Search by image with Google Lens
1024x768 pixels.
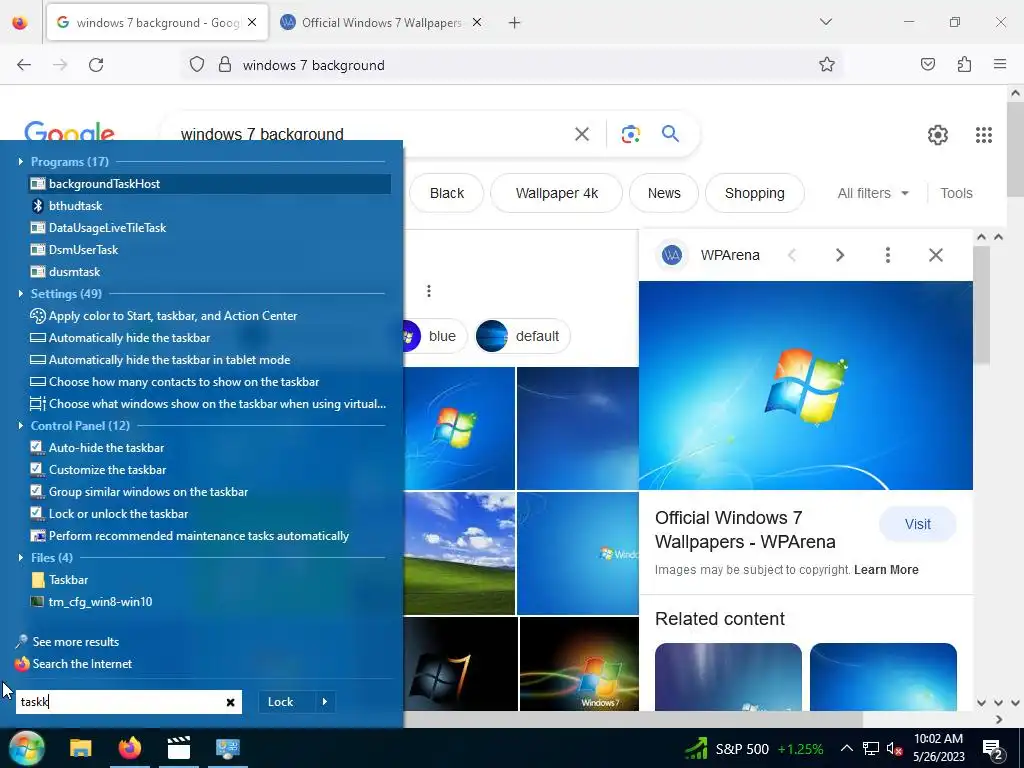(x=630, y=135)
